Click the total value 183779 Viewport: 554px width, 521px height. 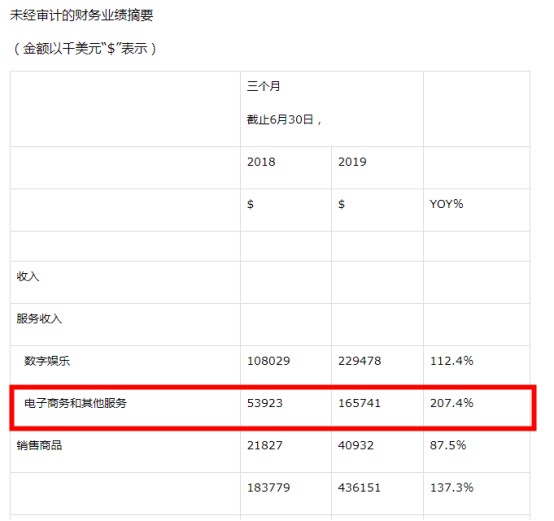(x=269, y=488)
